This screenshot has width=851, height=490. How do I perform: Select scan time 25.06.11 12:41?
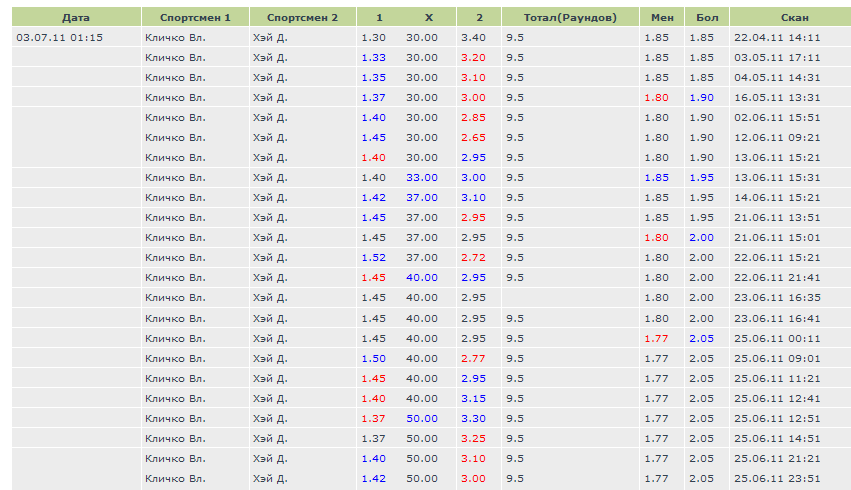(x=777, y=399)
